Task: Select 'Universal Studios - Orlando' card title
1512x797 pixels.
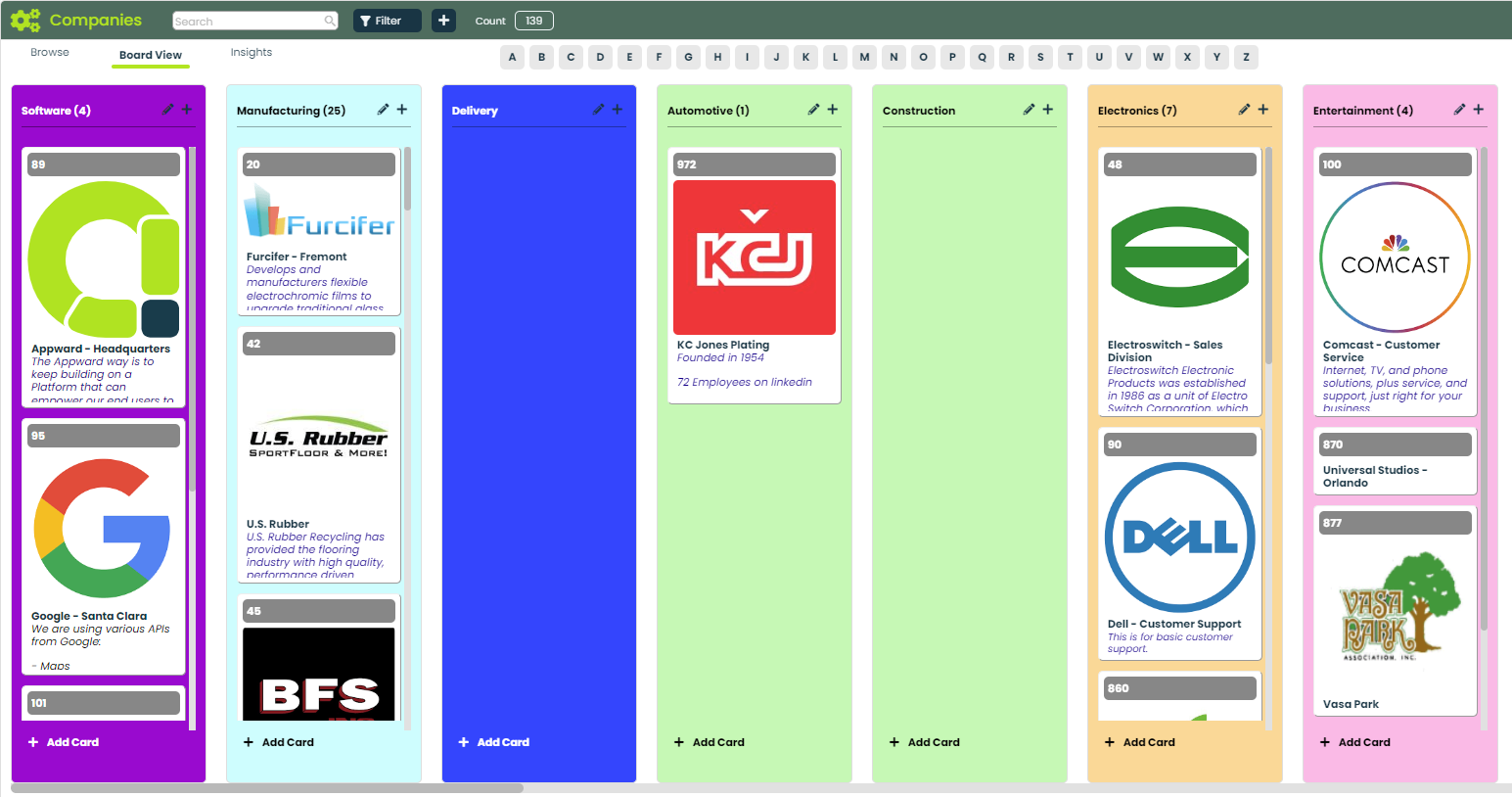Action: [1375, 476]
